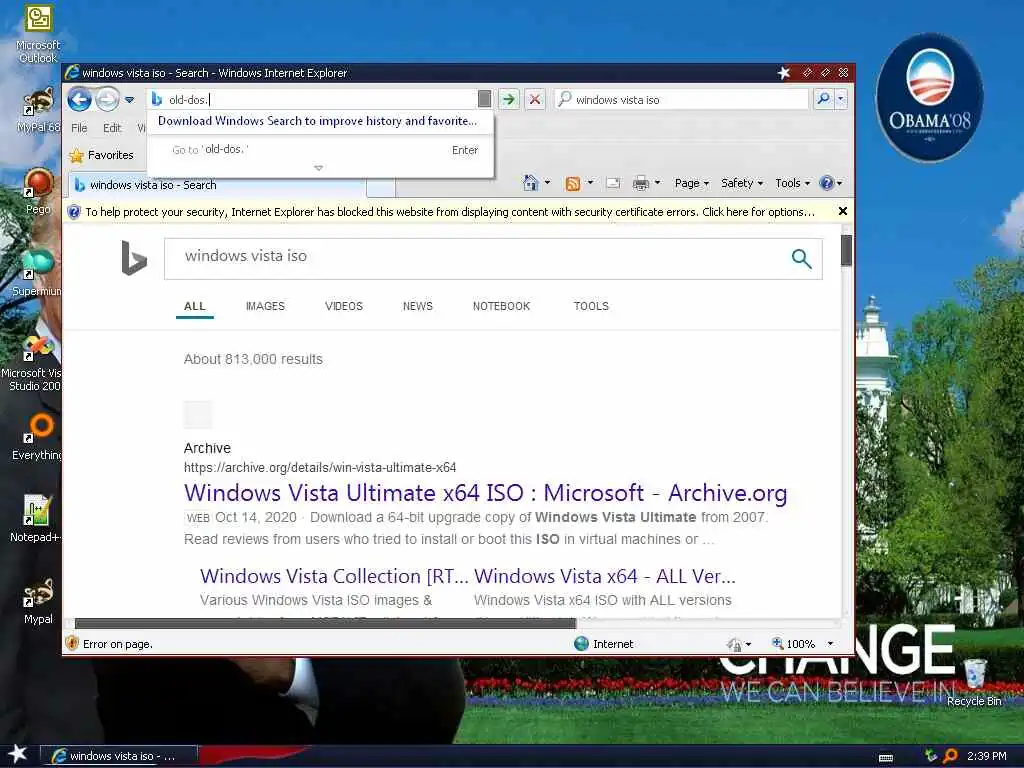Click 'Download Windows Search to improve history' link
Image resolution: width=1024 pixels, height=768 pixels.
(317, 121)
